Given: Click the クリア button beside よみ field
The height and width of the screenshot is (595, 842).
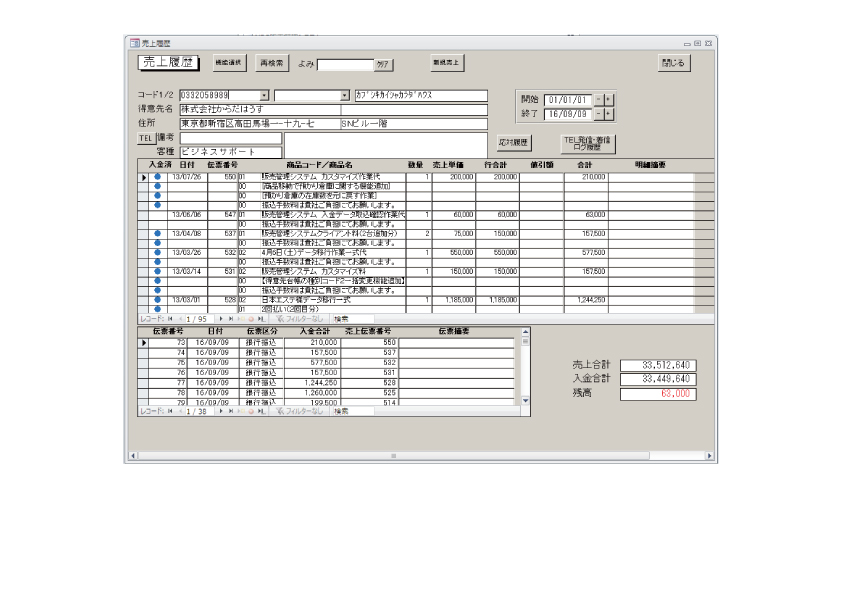Looking at the screenshot, I should point(383,64).
